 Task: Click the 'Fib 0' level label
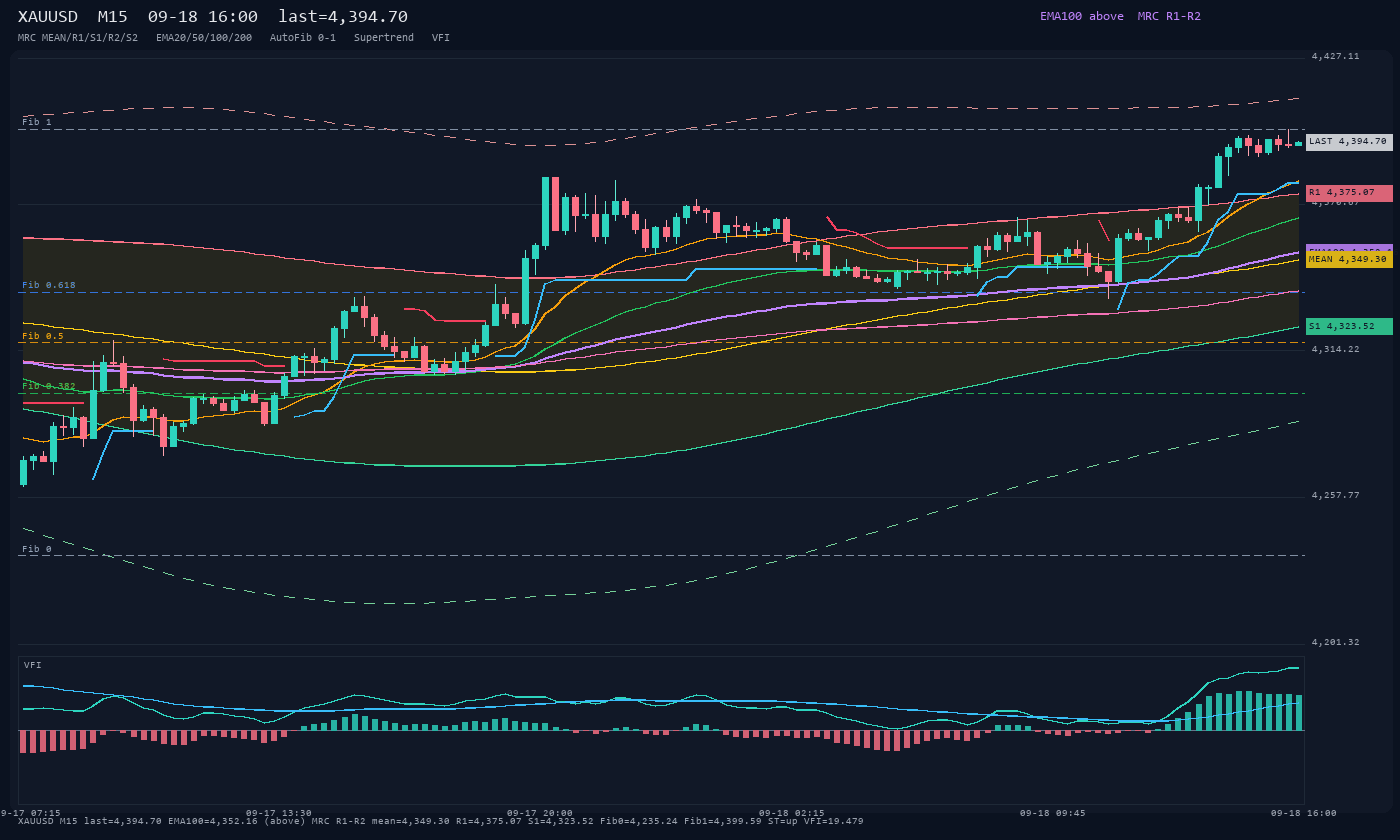click(37, 549)
